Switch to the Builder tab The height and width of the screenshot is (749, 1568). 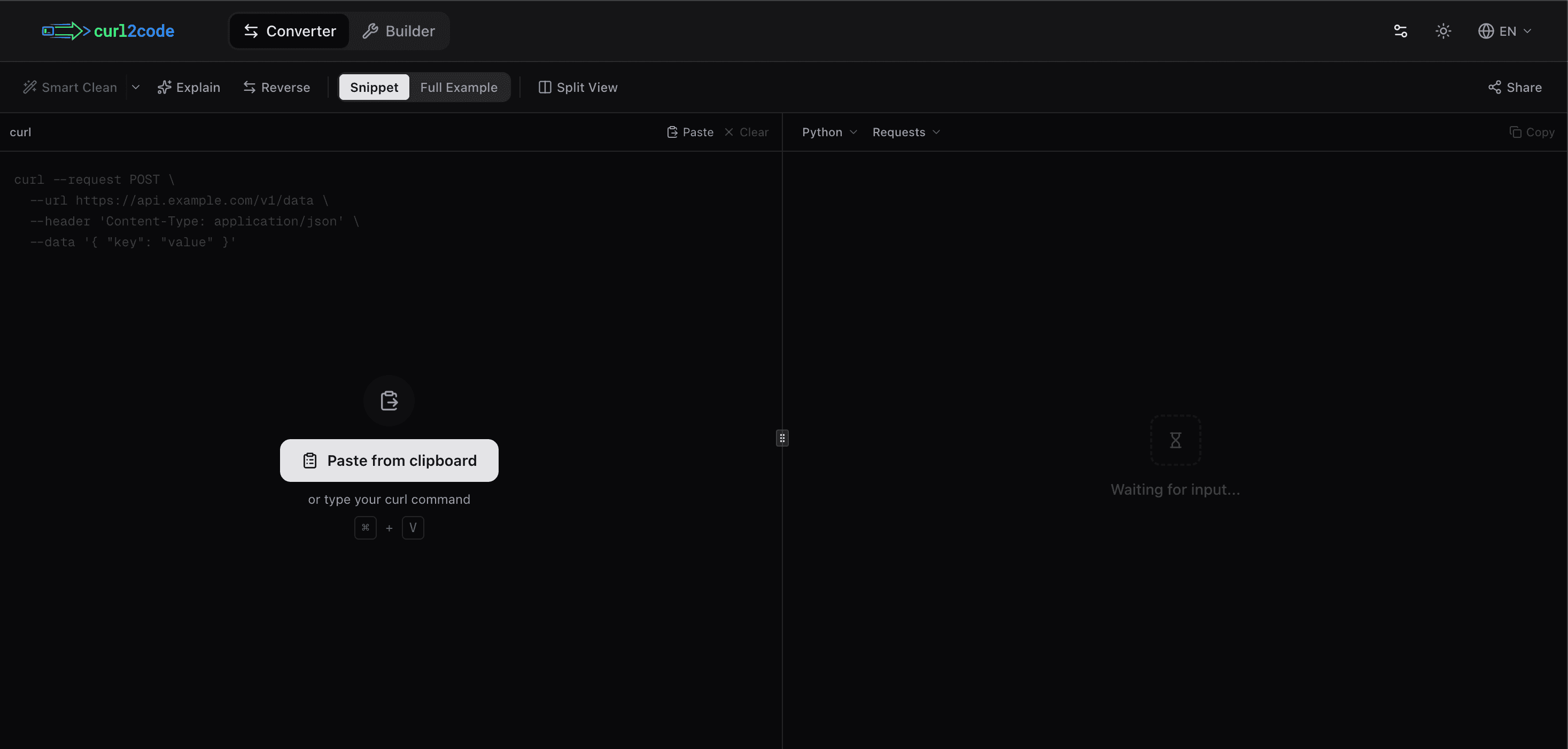tap(398, 30)
